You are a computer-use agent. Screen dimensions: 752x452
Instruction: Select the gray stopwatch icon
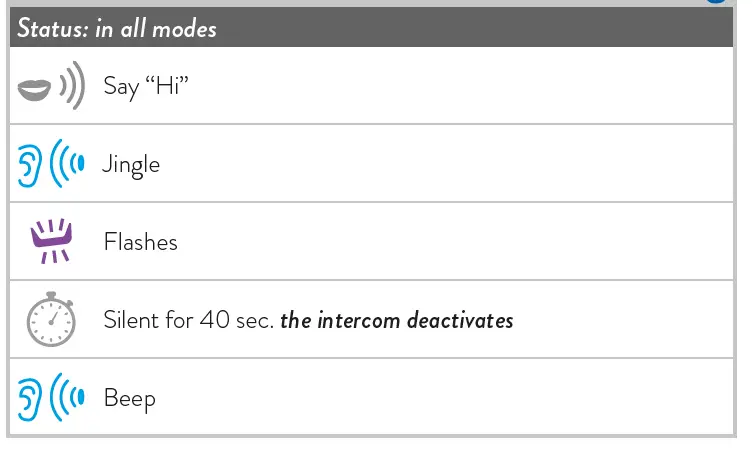pyautogui.click(x=49, y=320)
